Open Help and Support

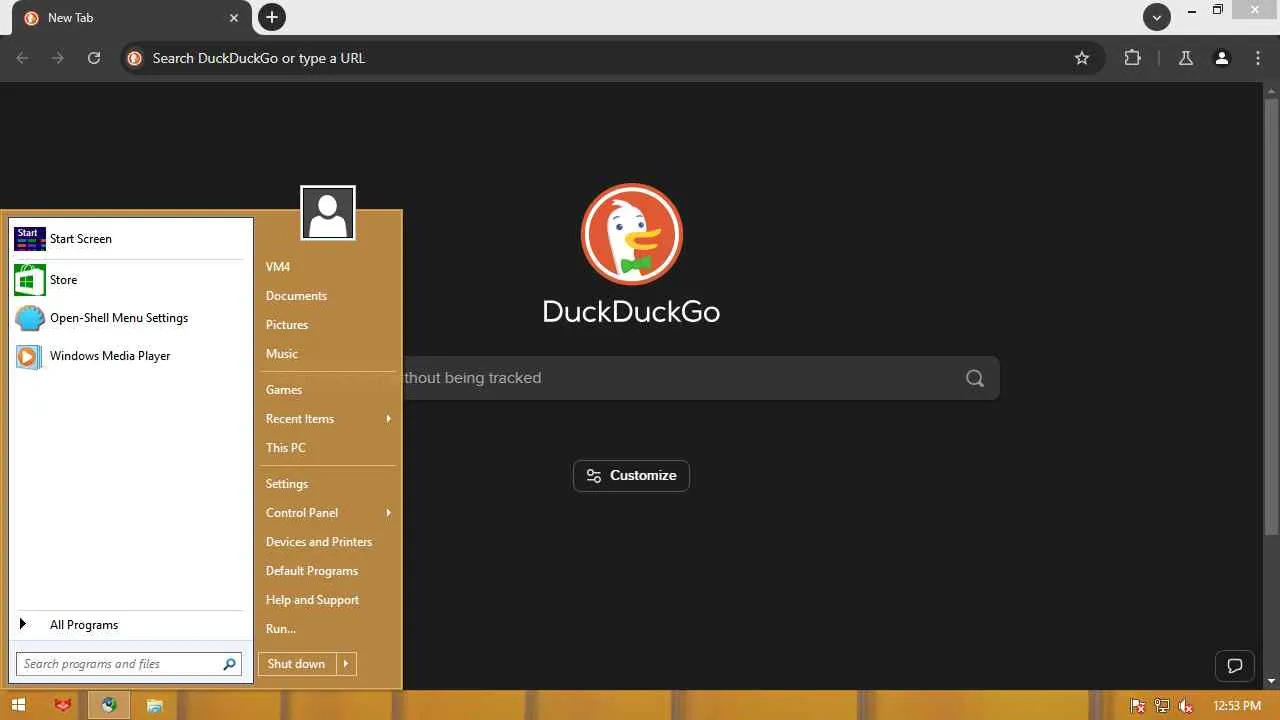tap(312, 600)
